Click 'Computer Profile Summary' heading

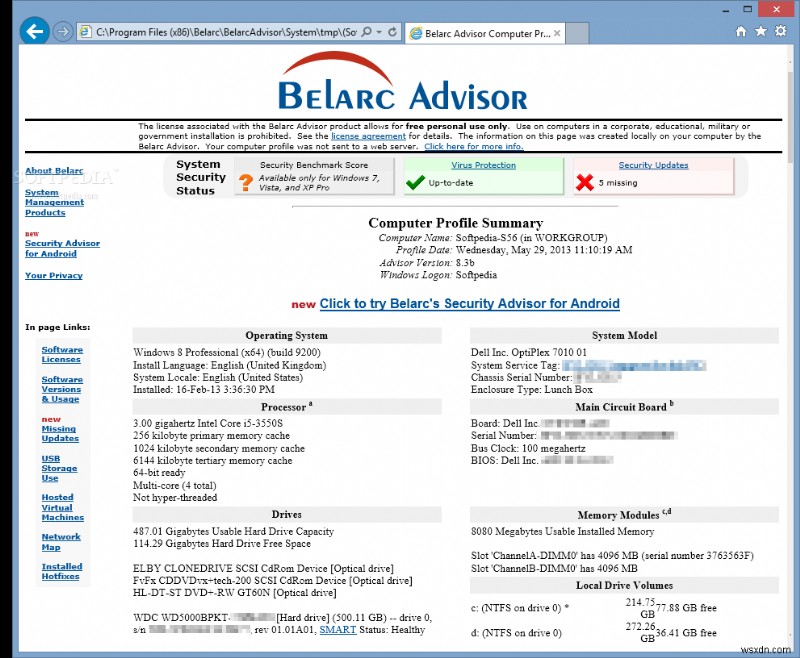coord(456,223)
